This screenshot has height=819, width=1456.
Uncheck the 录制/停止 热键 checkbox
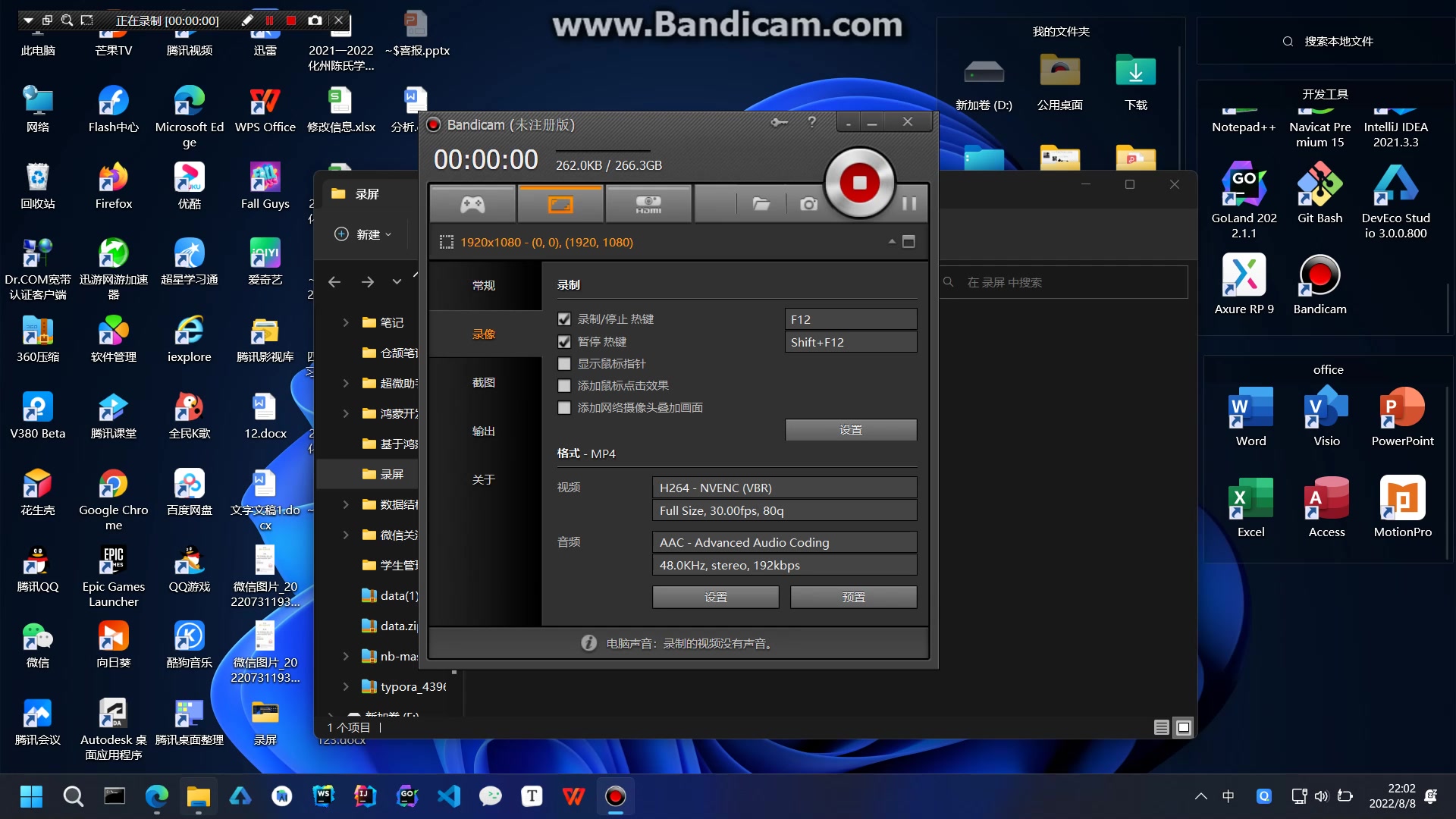point(564,319)
